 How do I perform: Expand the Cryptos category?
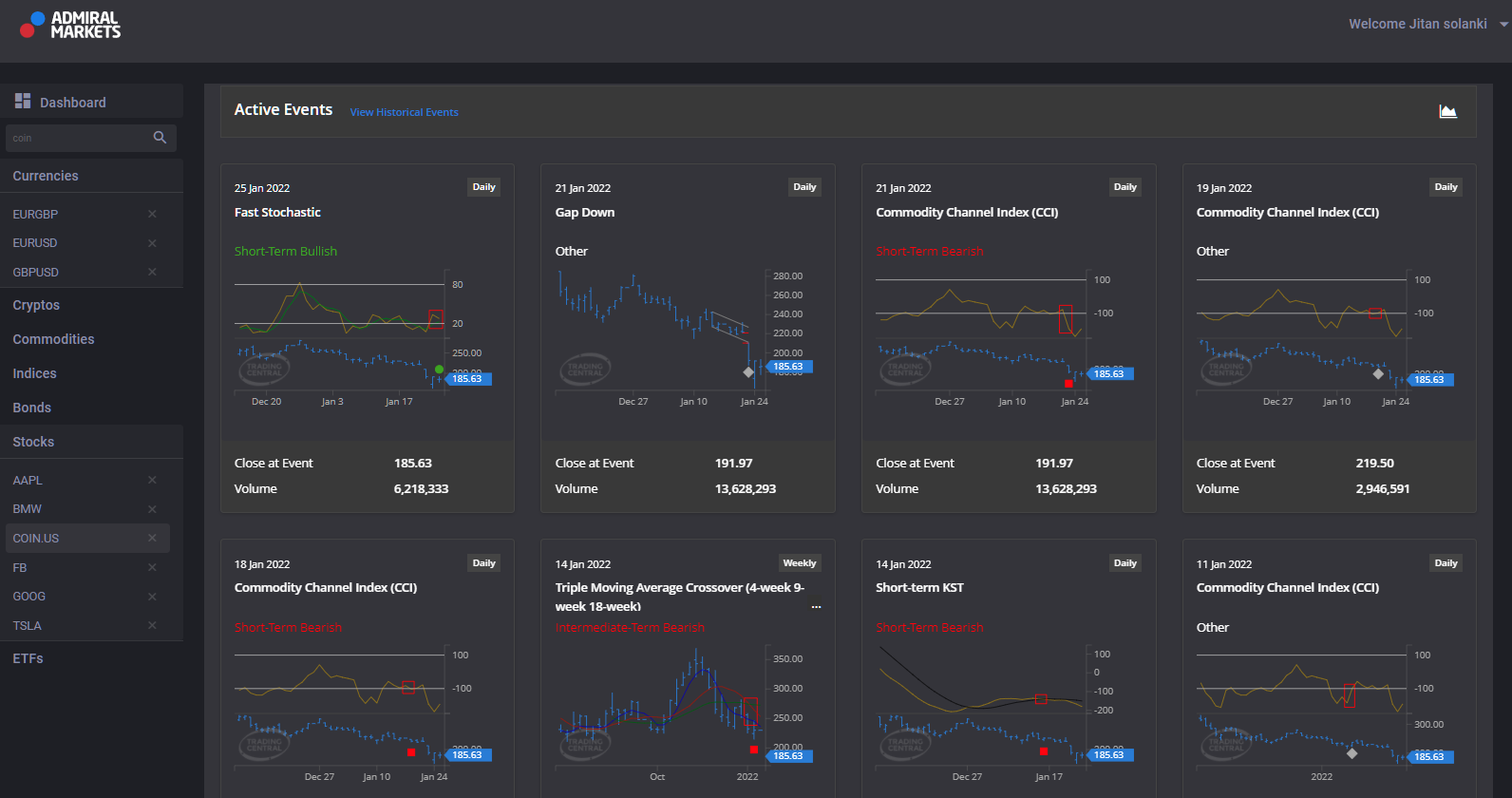pos(36,305)
